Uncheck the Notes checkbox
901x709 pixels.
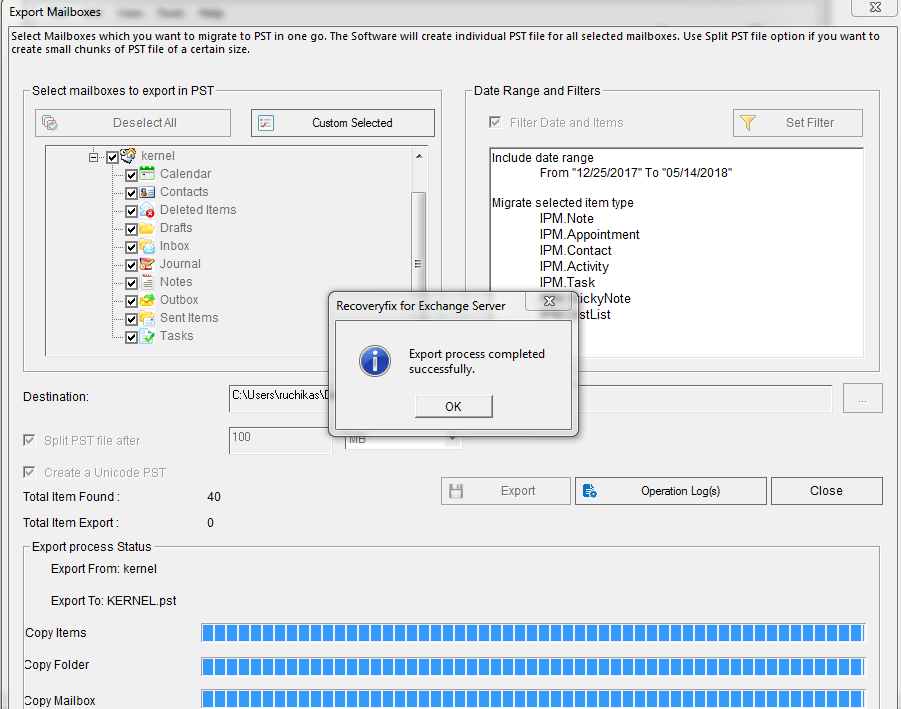tap(131, 283)
